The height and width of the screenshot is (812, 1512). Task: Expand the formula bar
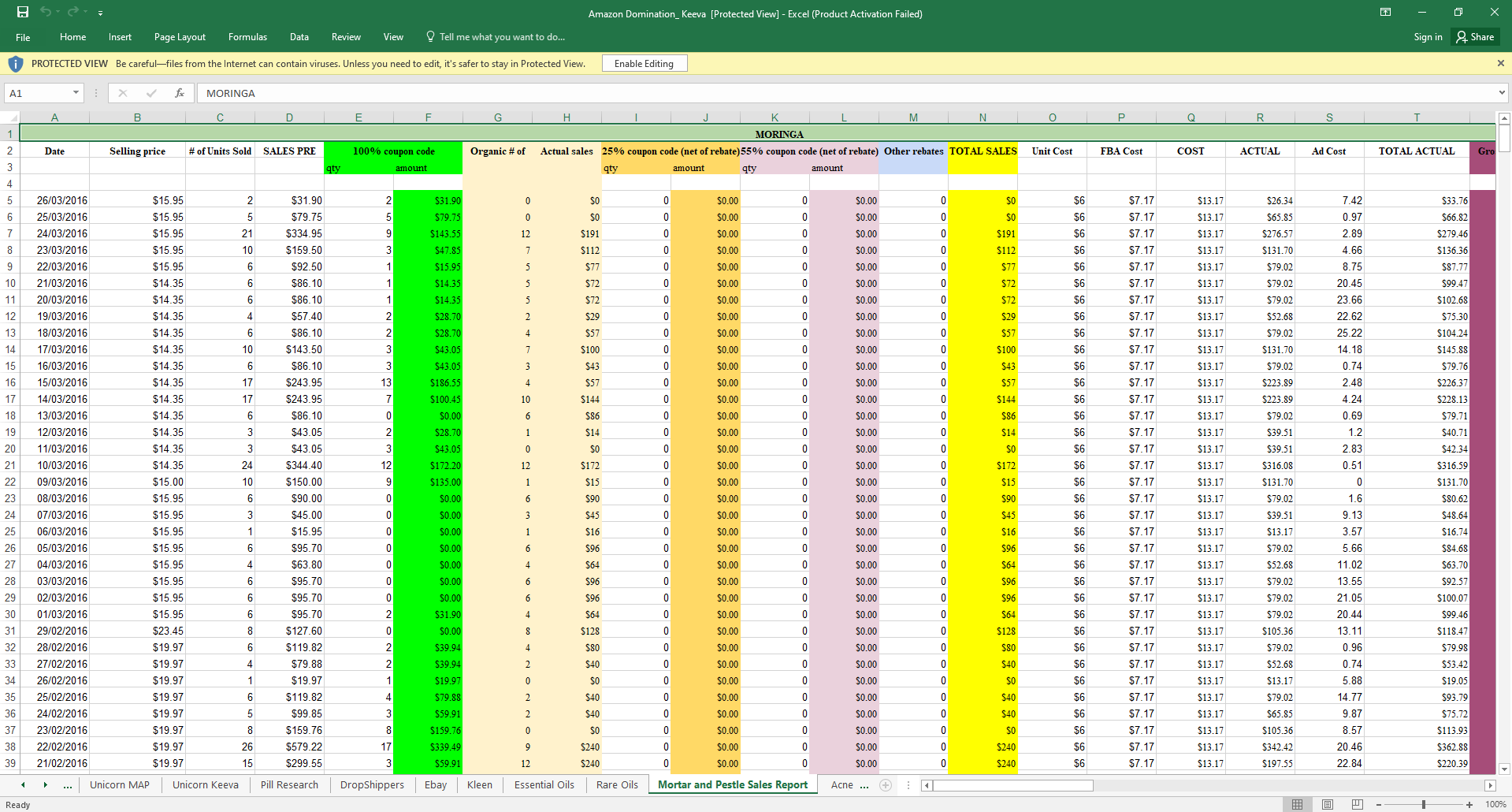coord(1502,93)
